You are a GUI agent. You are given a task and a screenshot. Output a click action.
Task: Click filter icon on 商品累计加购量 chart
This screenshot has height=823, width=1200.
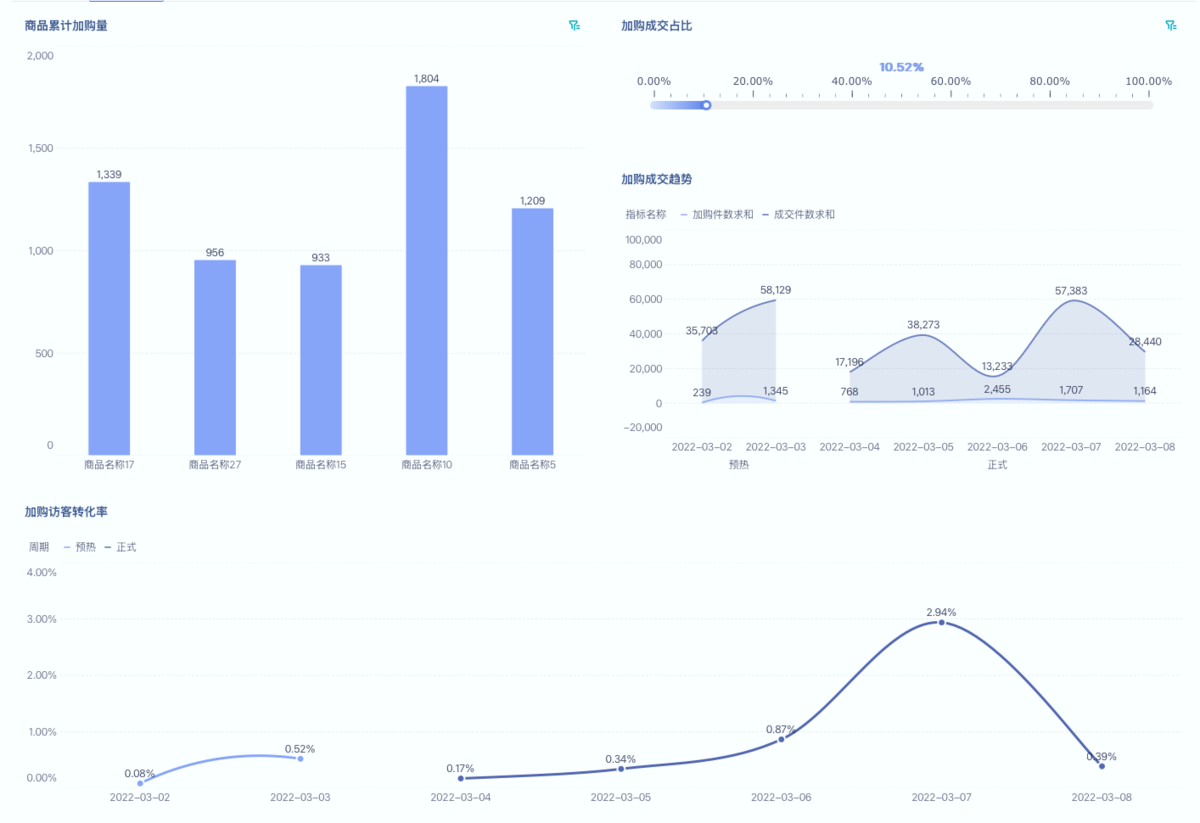click(x=574, y=26)
